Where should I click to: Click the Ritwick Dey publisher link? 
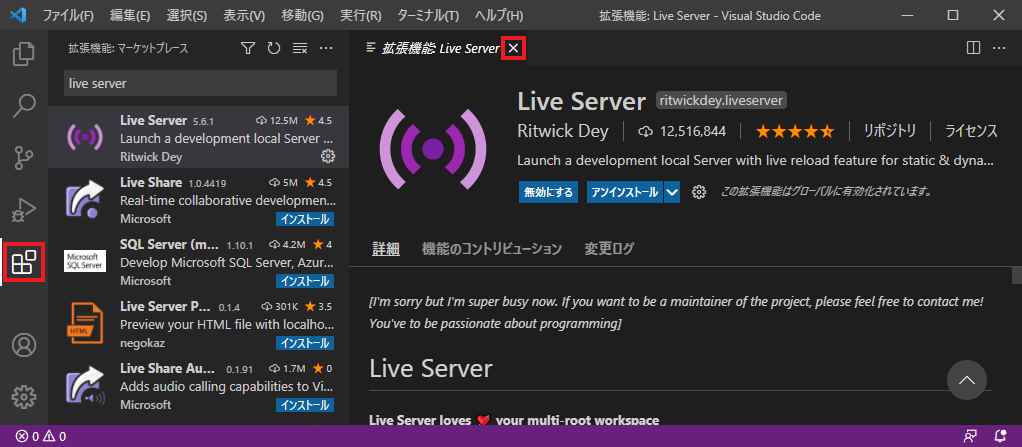click(x=562, y=131)
